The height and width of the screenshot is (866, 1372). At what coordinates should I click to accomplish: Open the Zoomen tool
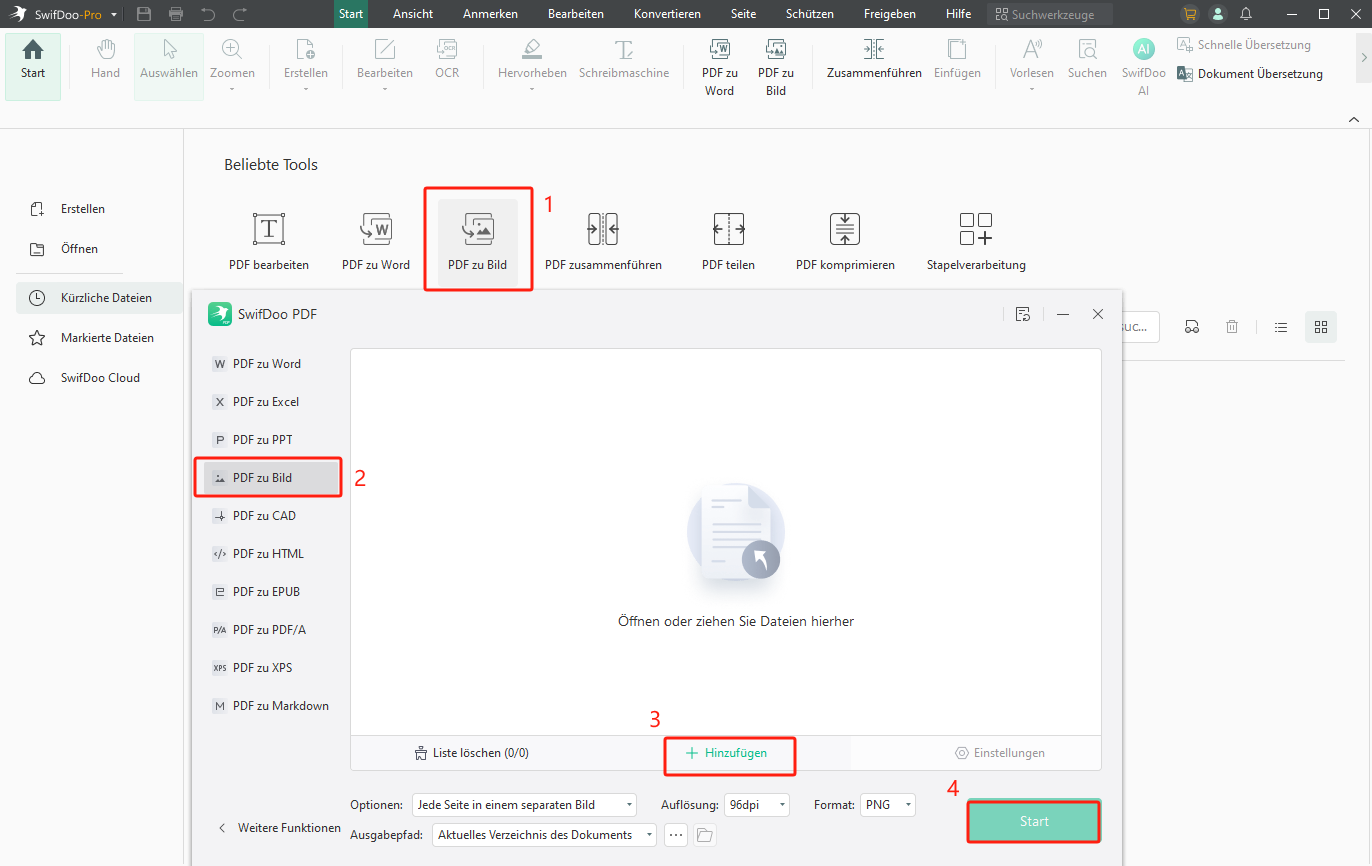(x=232, y=64)
